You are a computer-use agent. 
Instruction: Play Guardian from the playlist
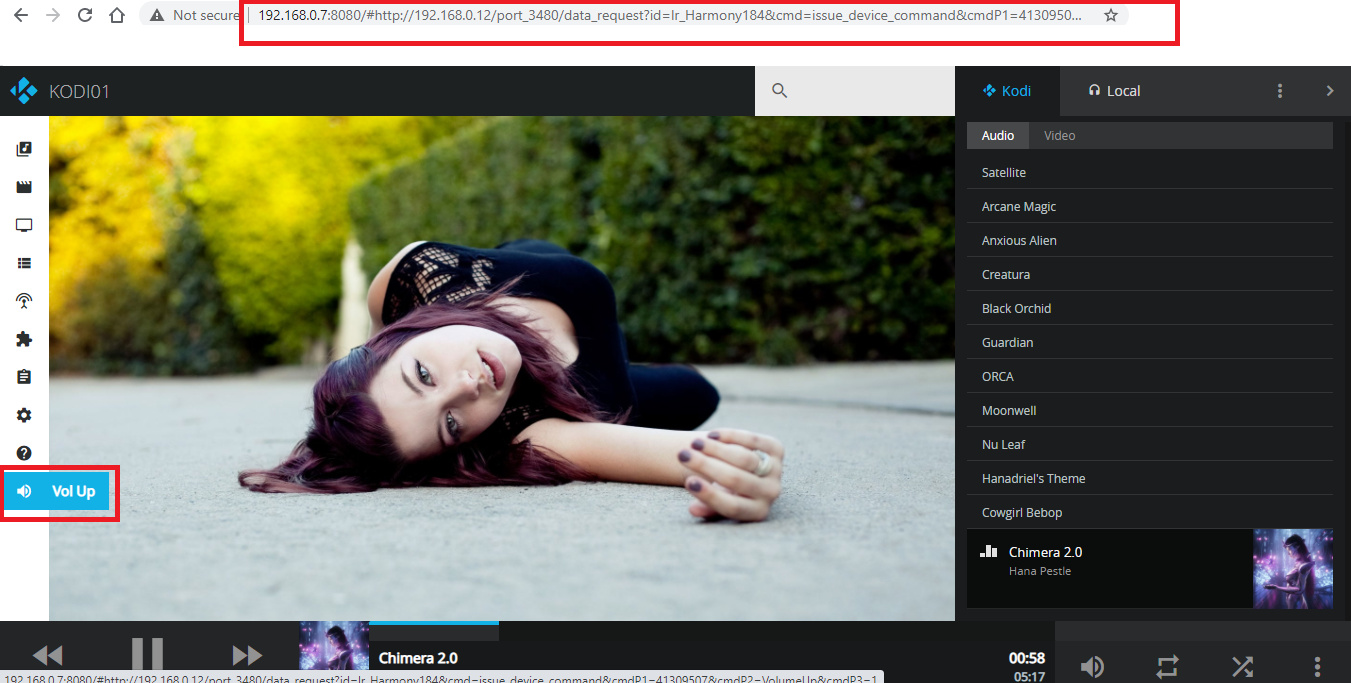tap(1150, 343)
